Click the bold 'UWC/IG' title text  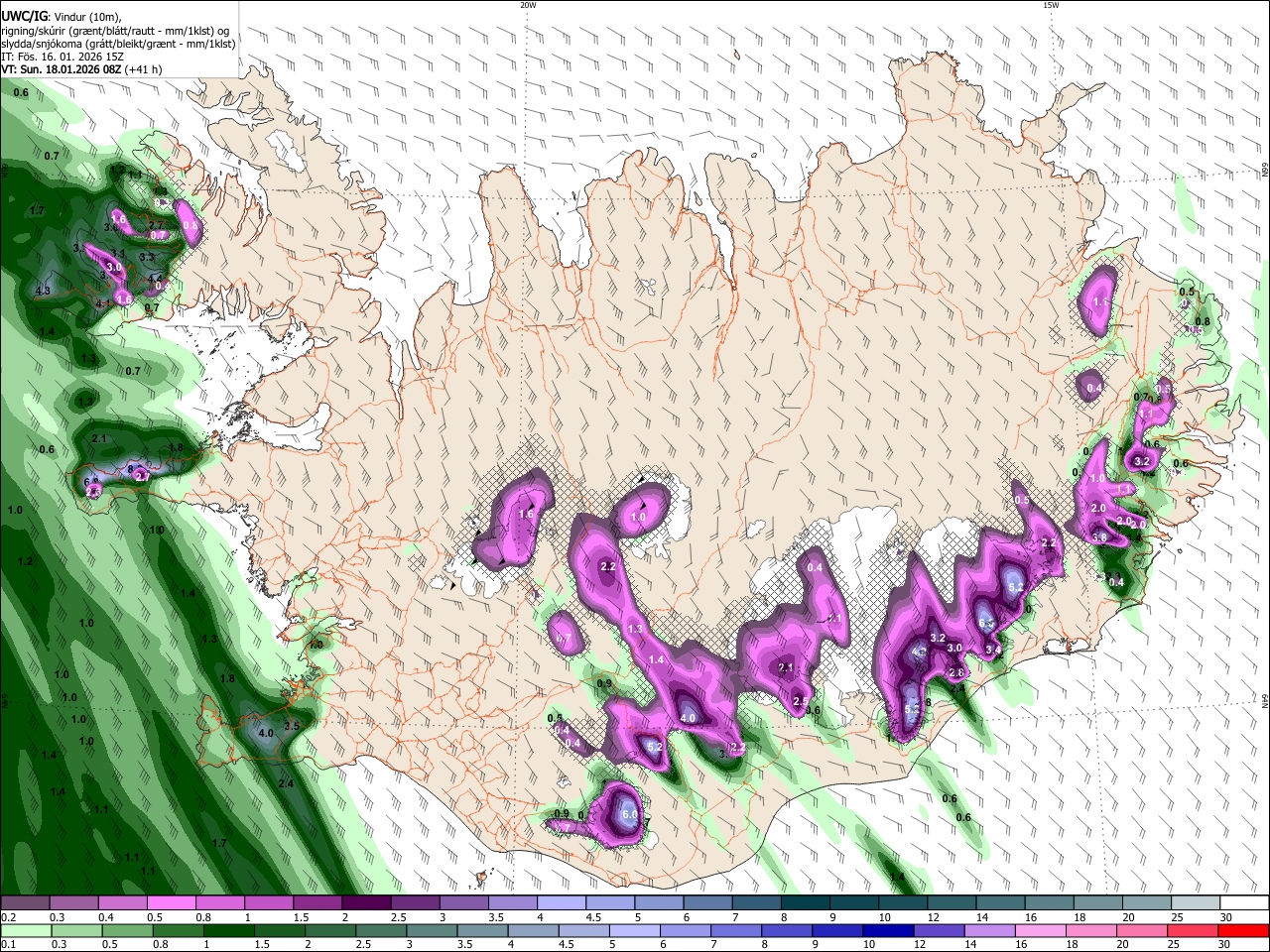click(25, 17)
